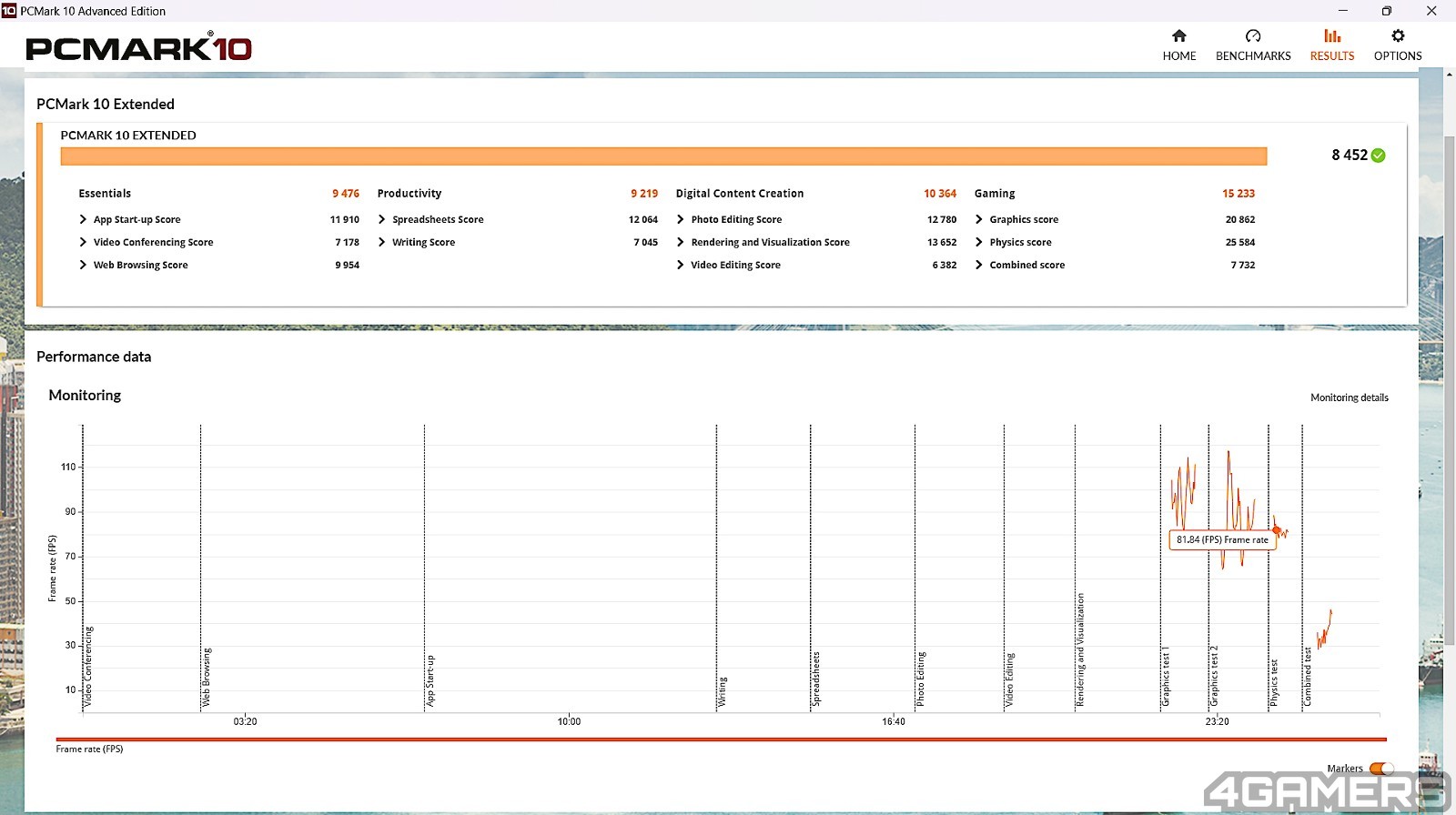Click the Digital Content Creation heading
Screen dimensions: 1456x815
(x=740, y=194)
